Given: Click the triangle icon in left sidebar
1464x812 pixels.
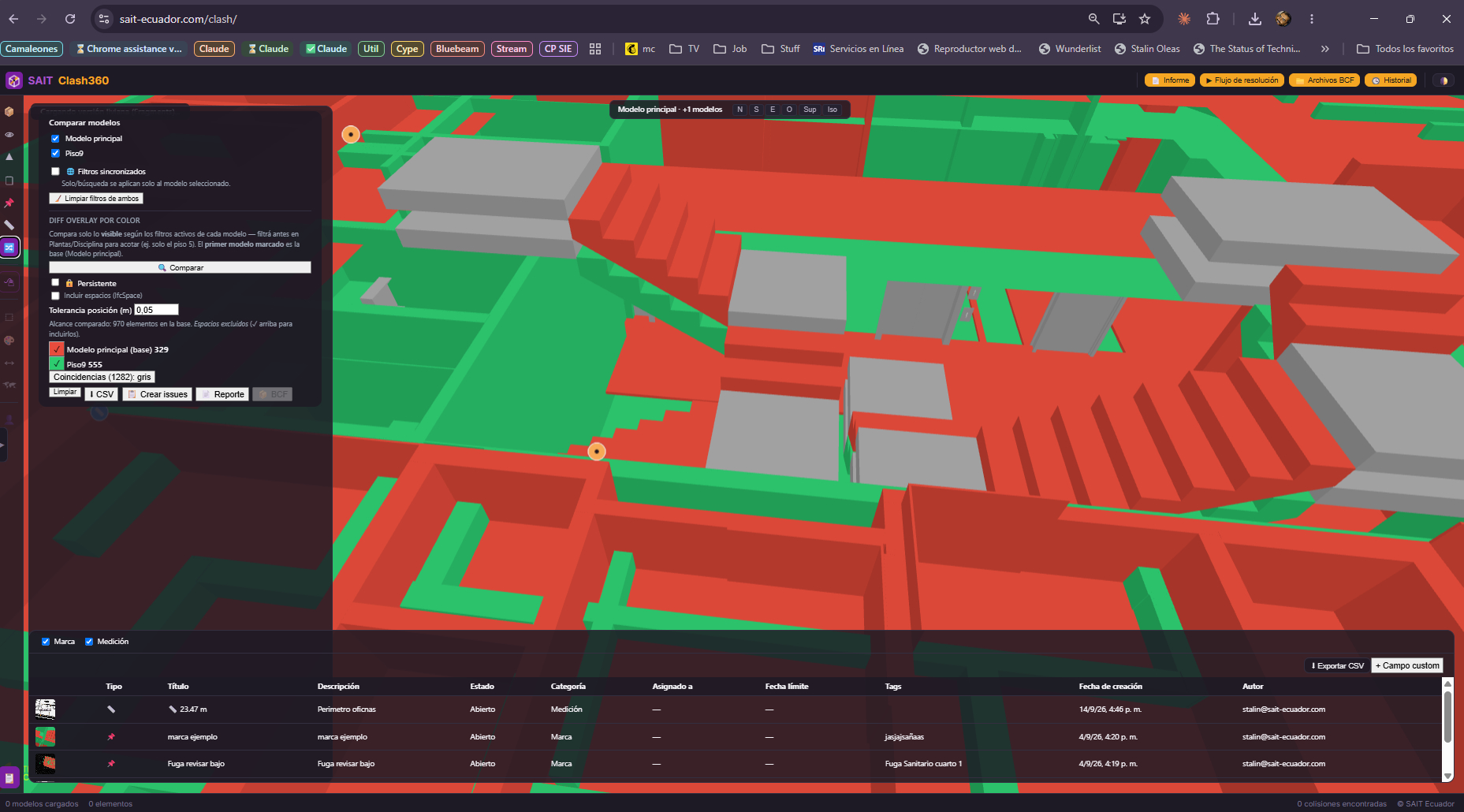Looking at the screenshot, I should click(x=9, y=158).
